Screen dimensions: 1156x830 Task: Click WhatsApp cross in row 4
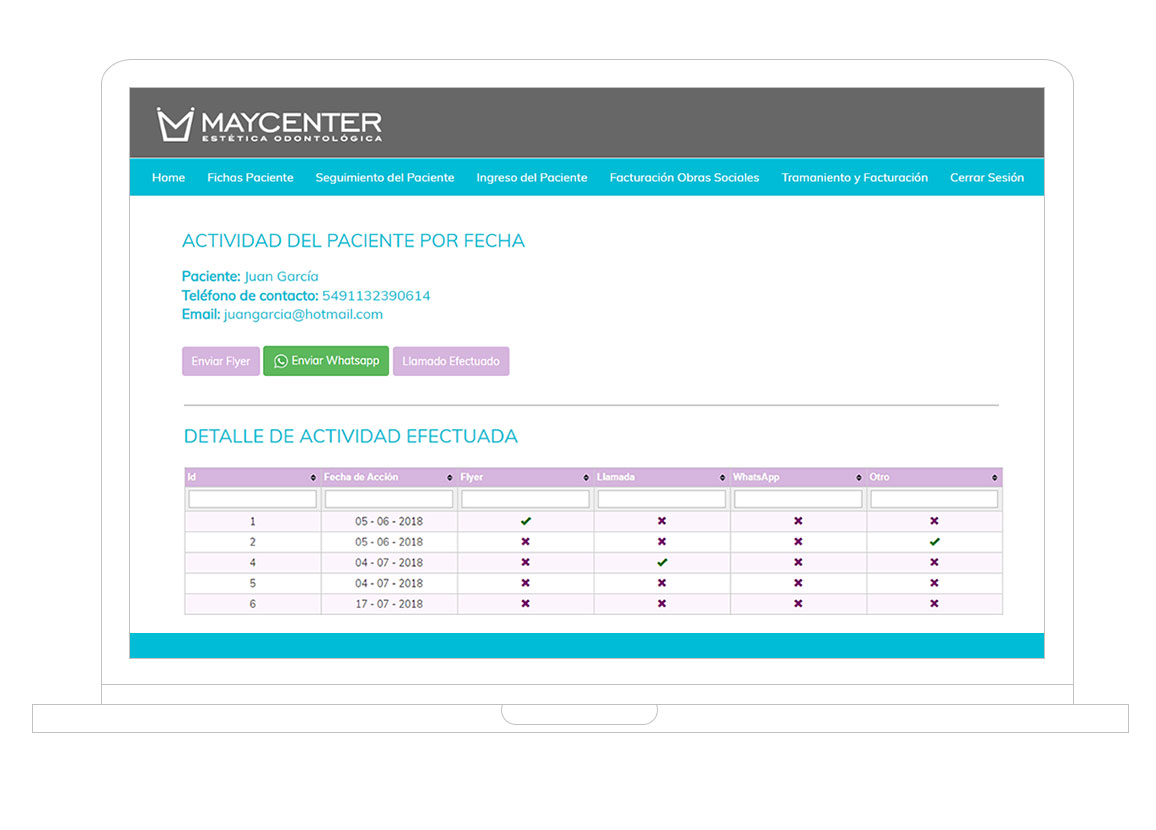pyautogui.click(x=798, y=562)
